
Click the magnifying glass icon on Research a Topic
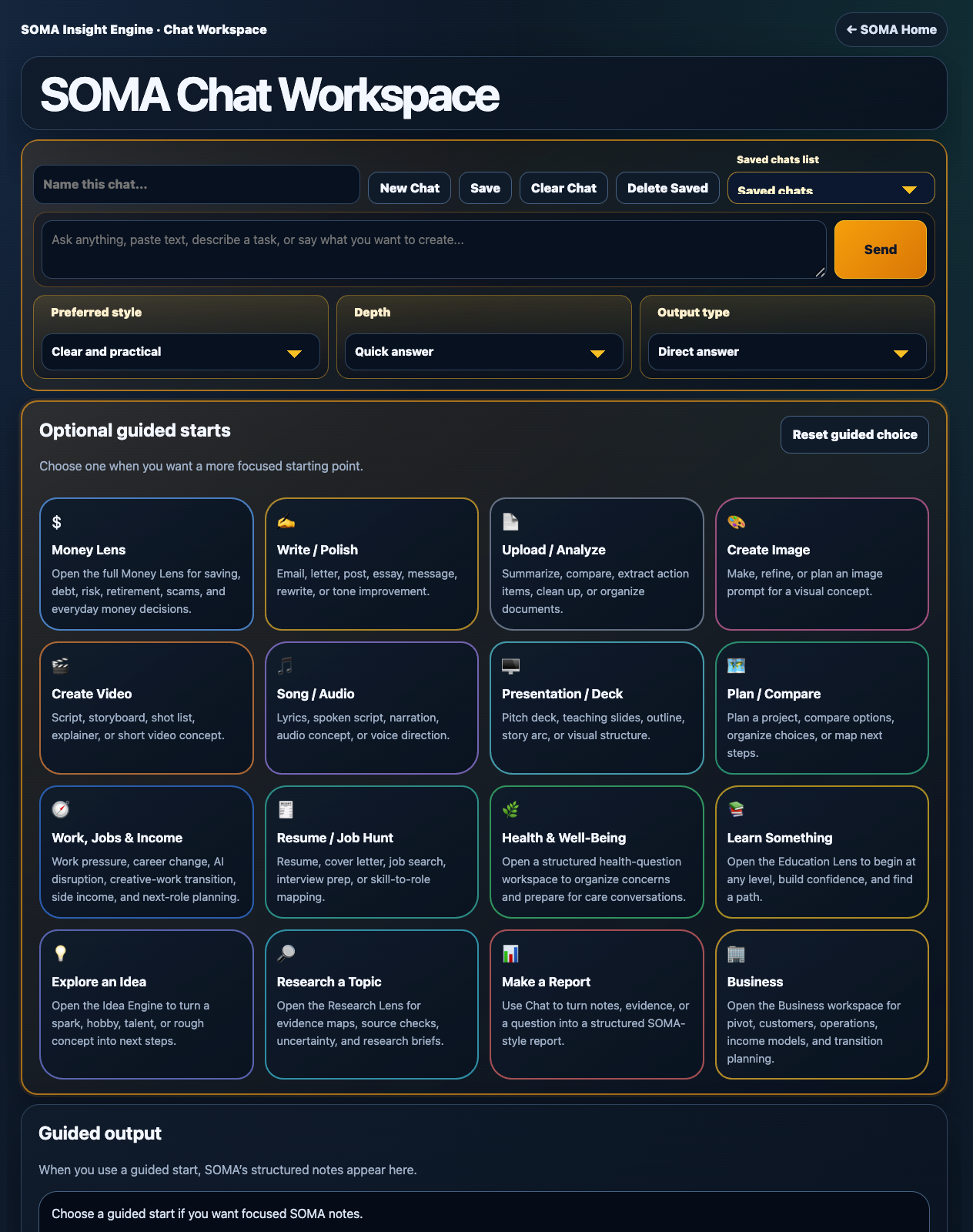pos(286,954)
